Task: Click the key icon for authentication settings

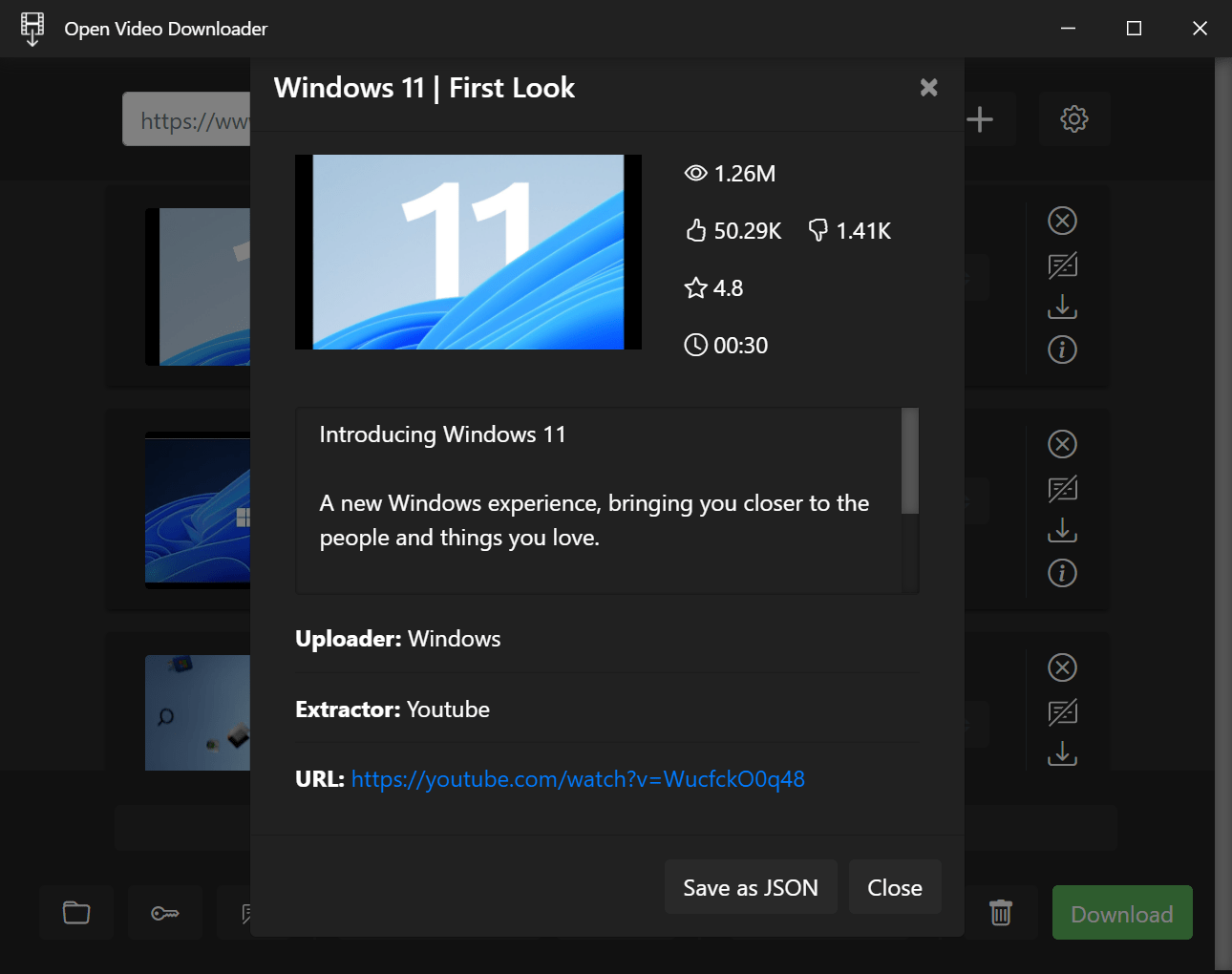Action: coord(164,912)
